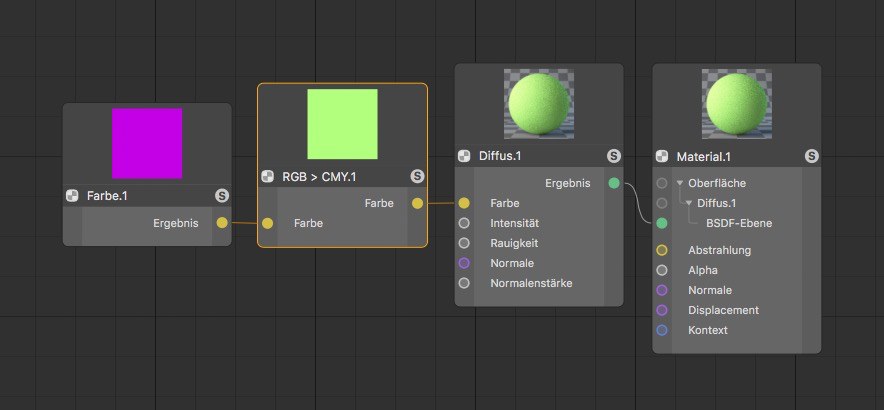Screen dimensions: 884x410
Task: Click the RGB > CMY.1 node type icon
Action: pos(267,177)
